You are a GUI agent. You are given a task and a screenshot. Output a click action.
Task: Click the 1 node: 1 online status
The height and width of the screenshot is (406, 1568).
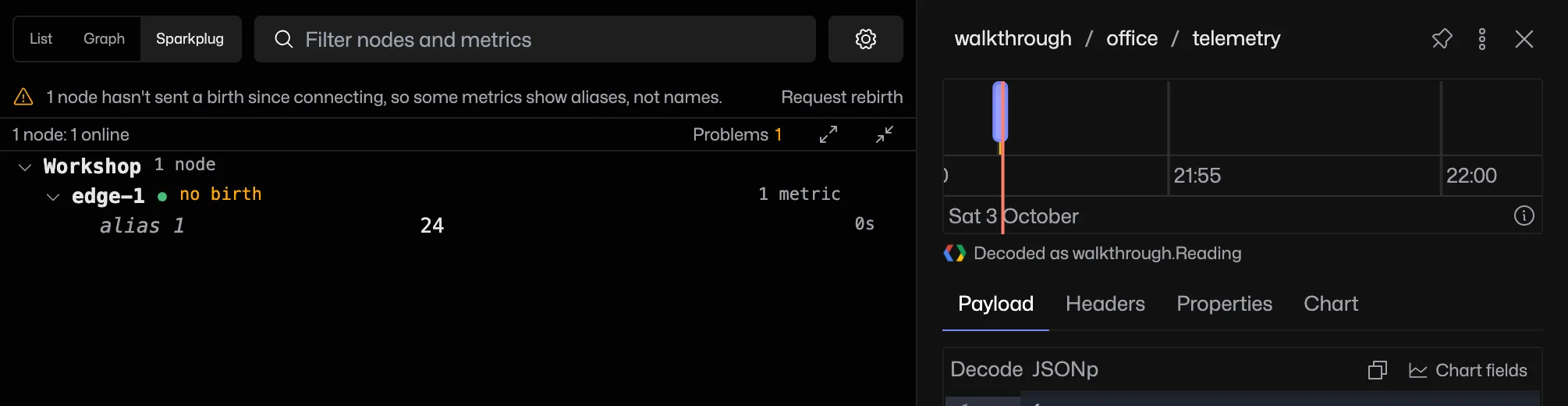pyautogui.click(x=71, y=134)
